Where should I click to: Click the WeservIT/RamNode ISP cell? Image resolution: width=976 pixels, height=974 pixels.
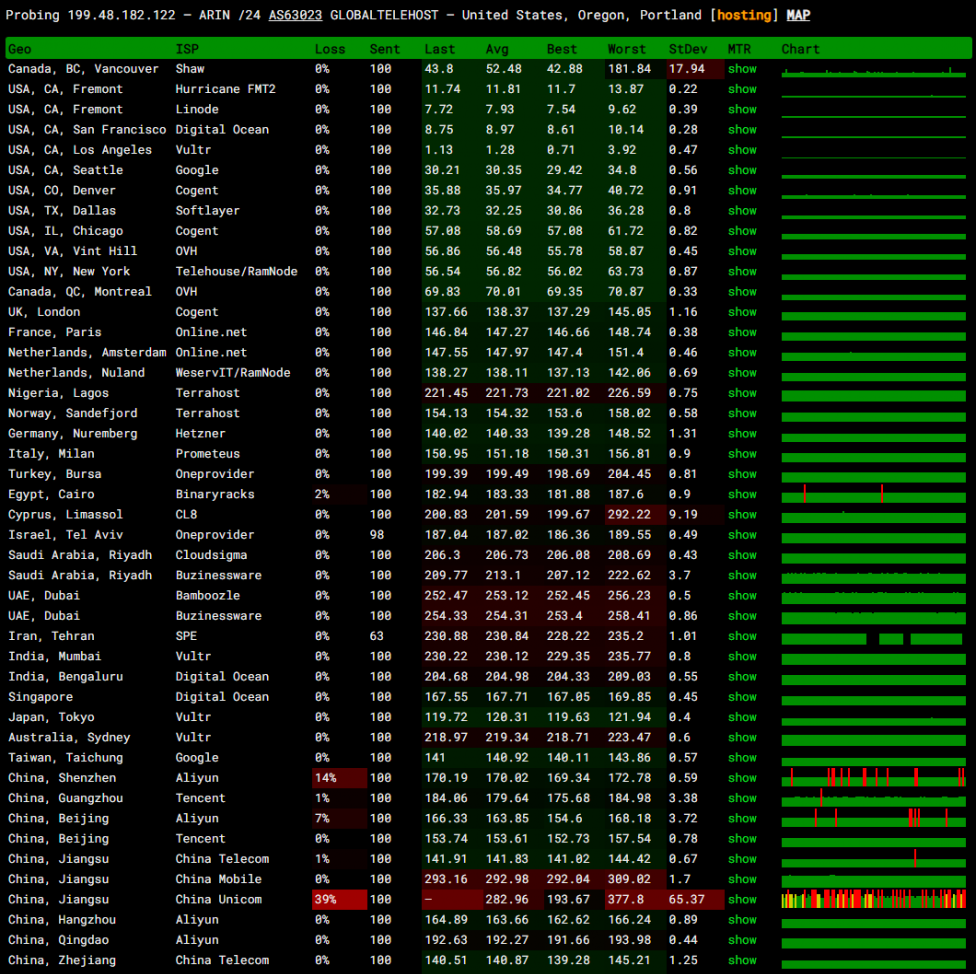(x=233, y=373)
